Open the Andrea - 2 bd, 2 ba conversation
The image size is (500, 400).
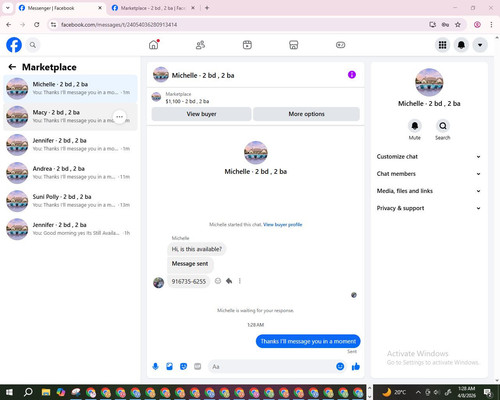(x=70, y=173)
